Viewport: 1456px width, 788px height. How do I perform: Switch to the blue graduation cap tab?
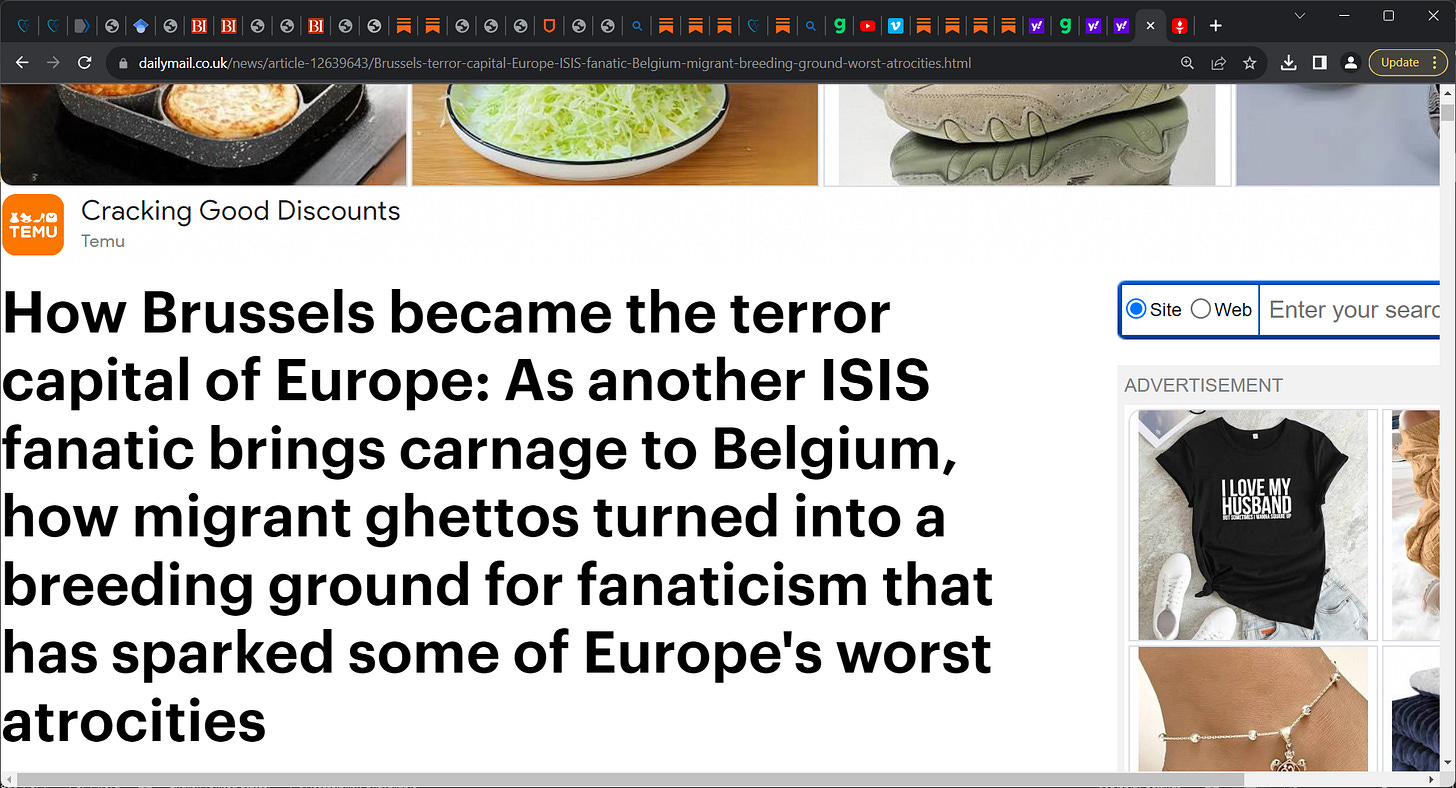click(141, 26)
